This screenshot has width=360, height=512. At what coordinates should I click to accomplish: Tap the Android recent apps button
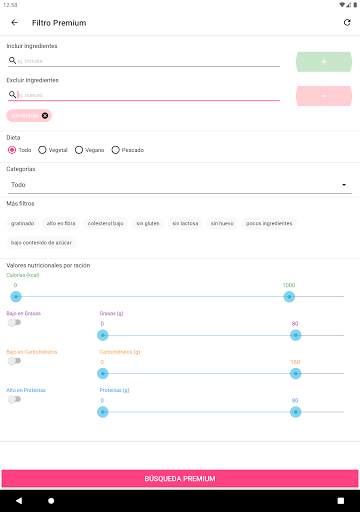point(341,500)
